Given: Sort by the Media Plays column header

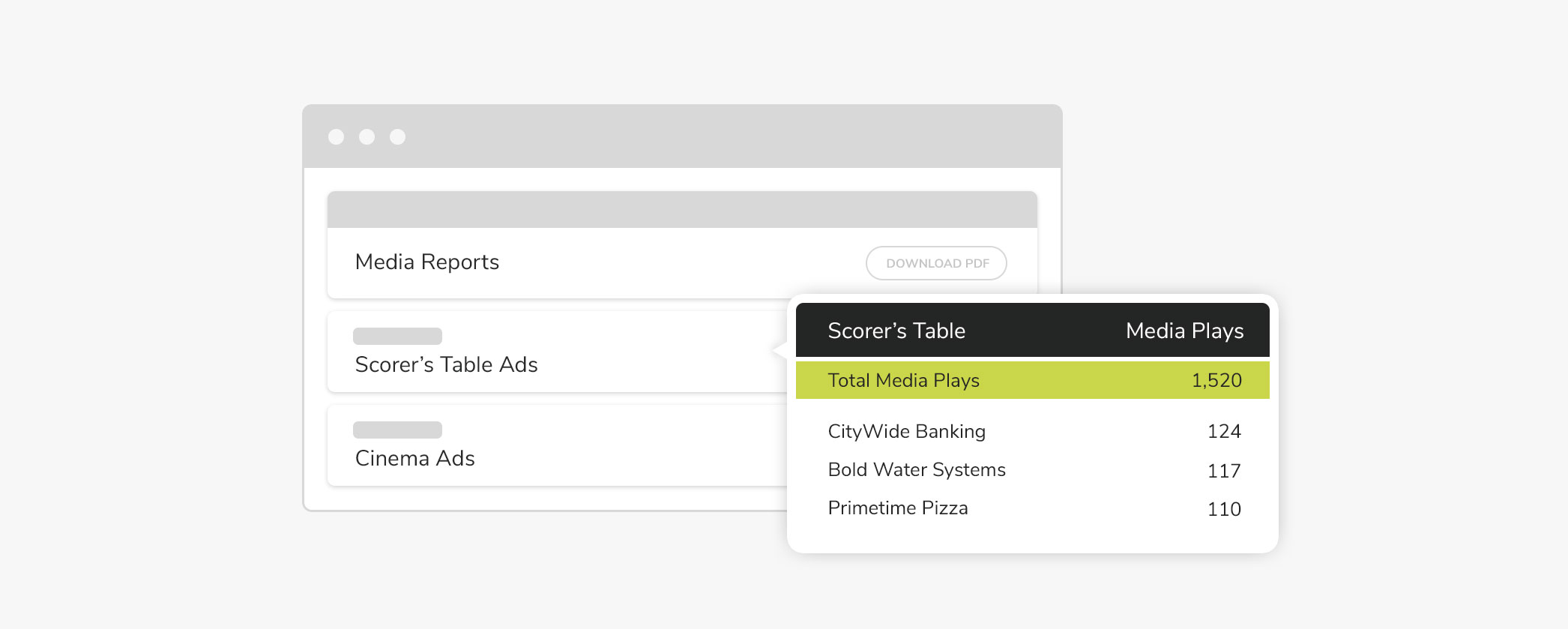Looking at the screenshot, I should (1184, 331).
